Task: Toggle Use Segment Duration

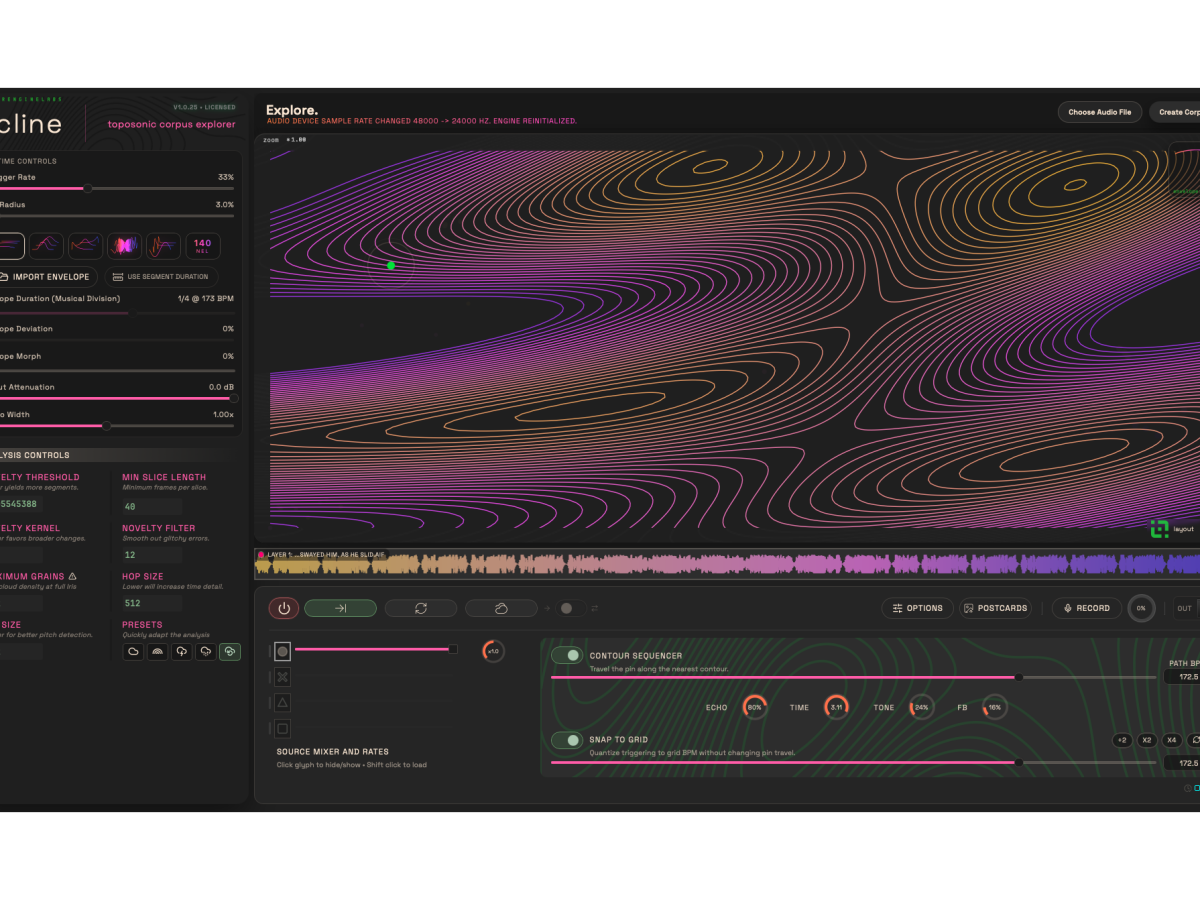Action: 161,277
